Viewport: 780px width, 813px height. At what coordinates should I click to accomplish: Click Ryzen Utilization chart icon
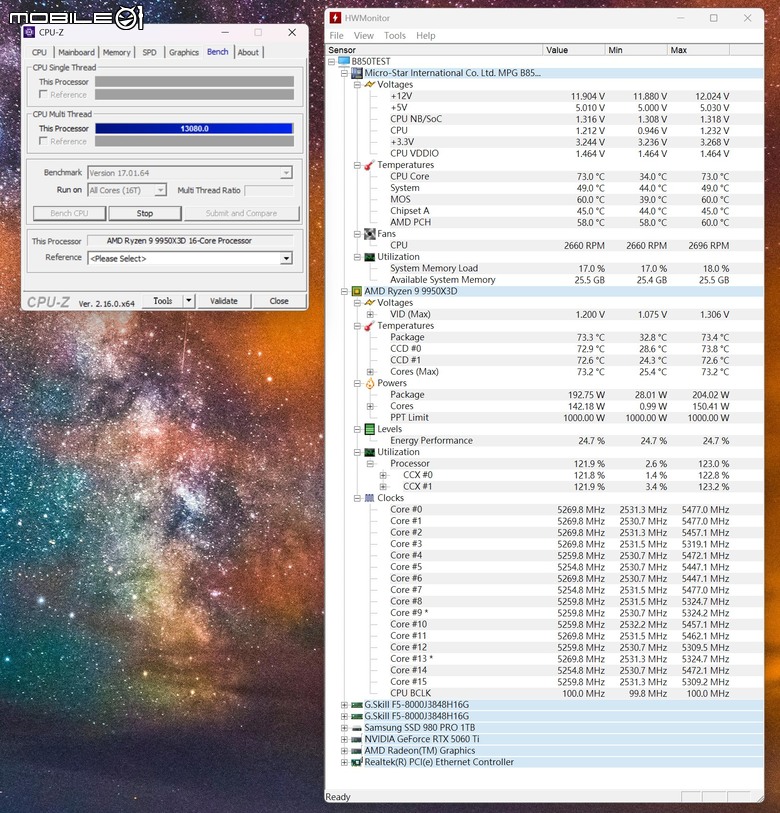(370, 452)
